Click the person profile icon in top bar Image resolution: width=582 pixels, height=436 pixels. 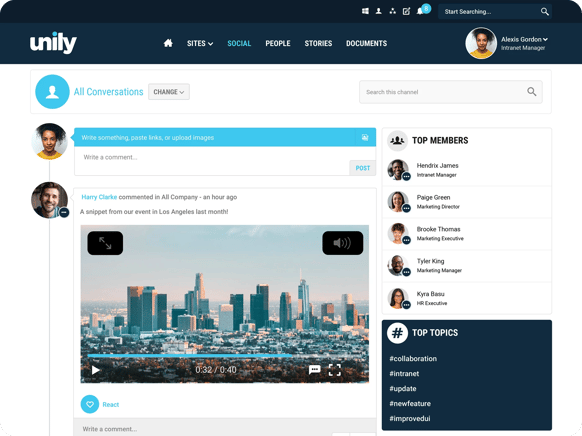tap(379, 12)
